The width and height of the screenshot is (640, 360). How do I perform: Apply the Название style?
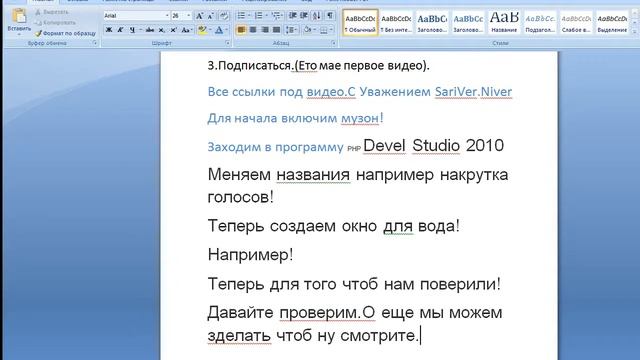tap(504, 22)
